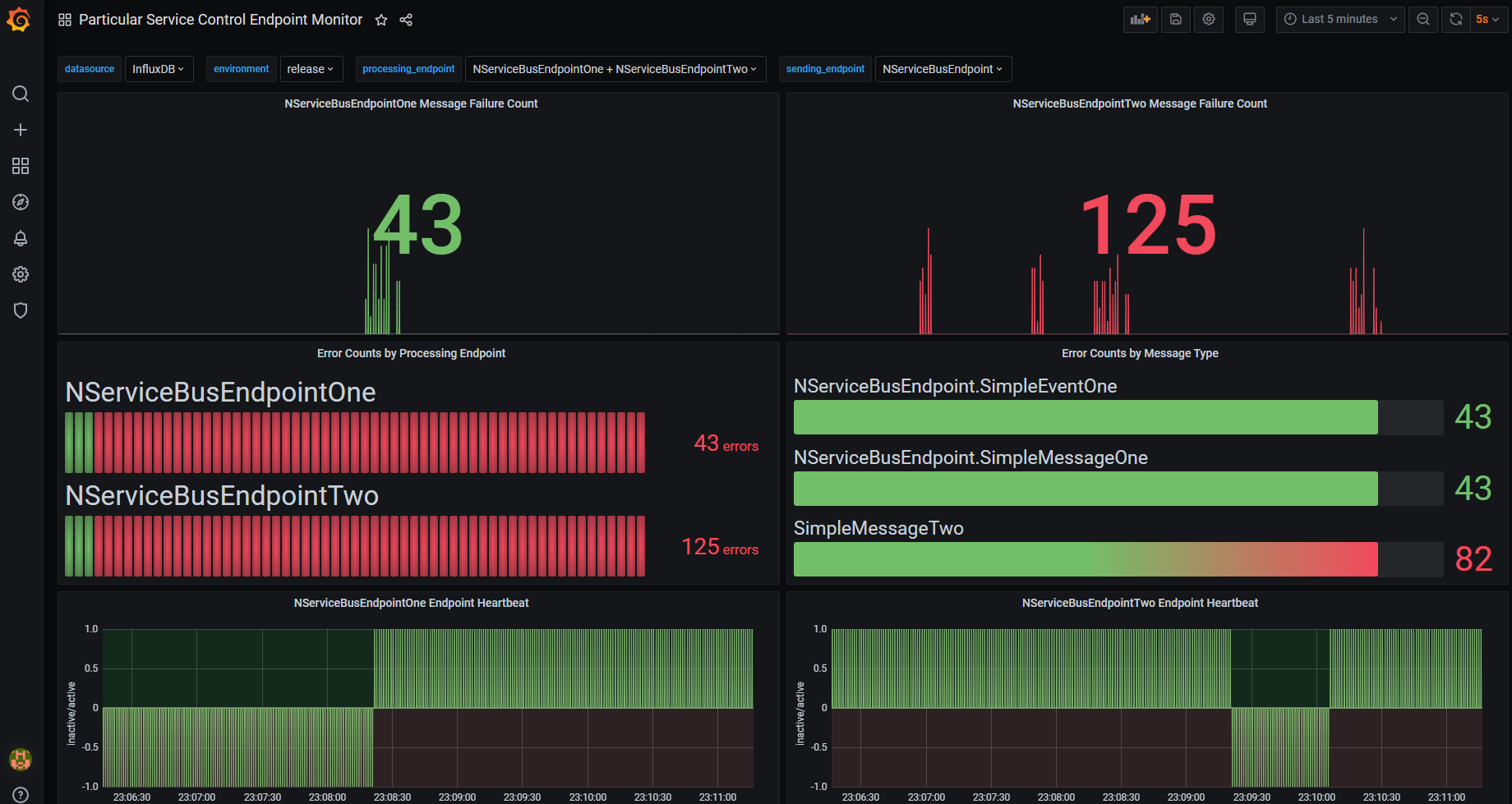Click the dashboard title Particular Service Control Endpoint Monitor
This screenshot has width=1512, height=804.
(220, 20)
